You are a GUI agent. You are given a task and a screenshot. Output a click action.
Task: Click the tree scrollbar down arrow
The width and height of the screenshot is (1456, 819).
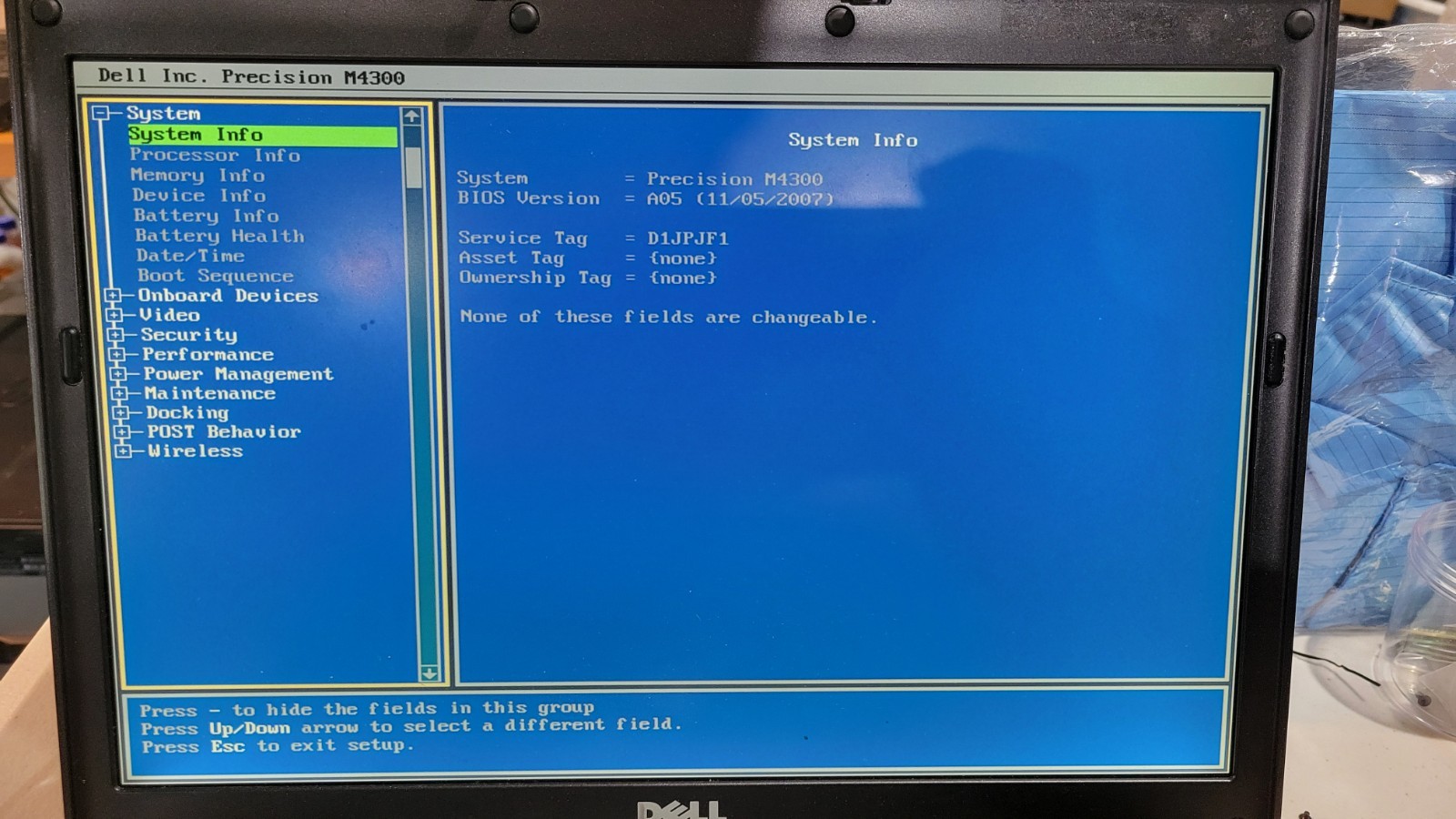(x=430, y=673)
